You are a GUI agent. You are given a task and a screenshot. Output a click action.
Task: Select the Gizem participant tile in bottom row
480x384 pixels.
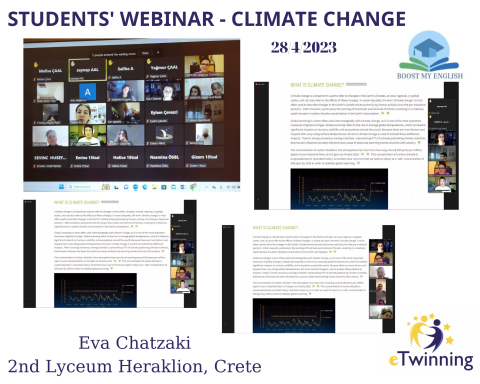[204, 157]
